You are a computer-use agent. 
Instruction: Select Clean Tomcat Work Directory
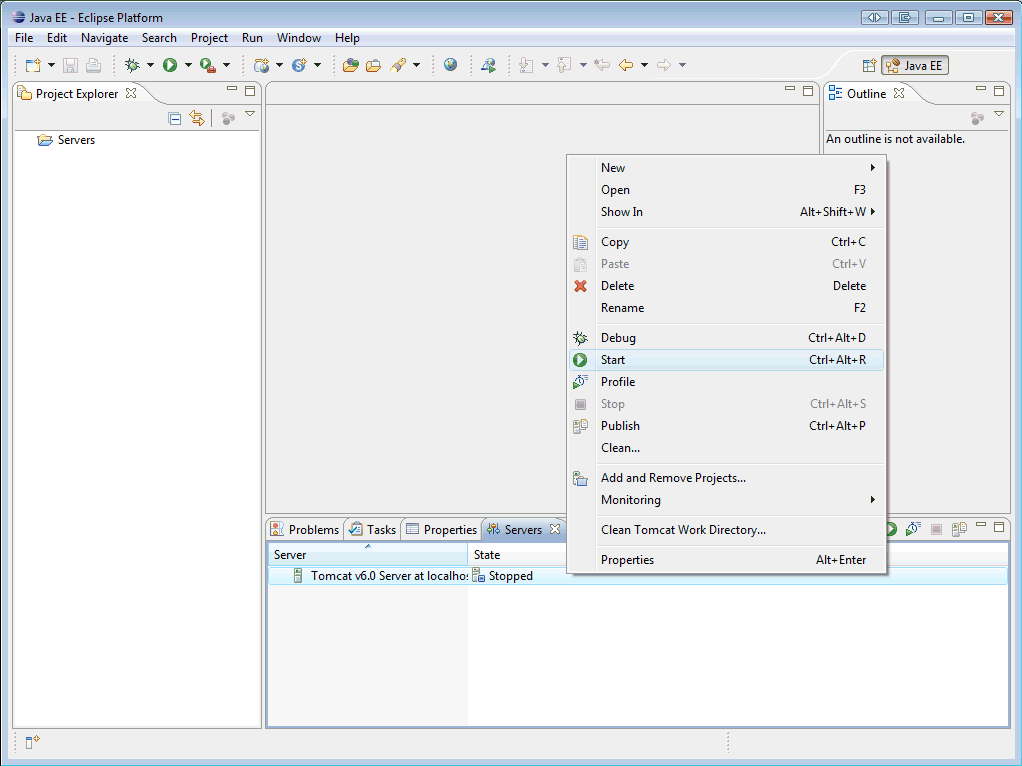727,530
